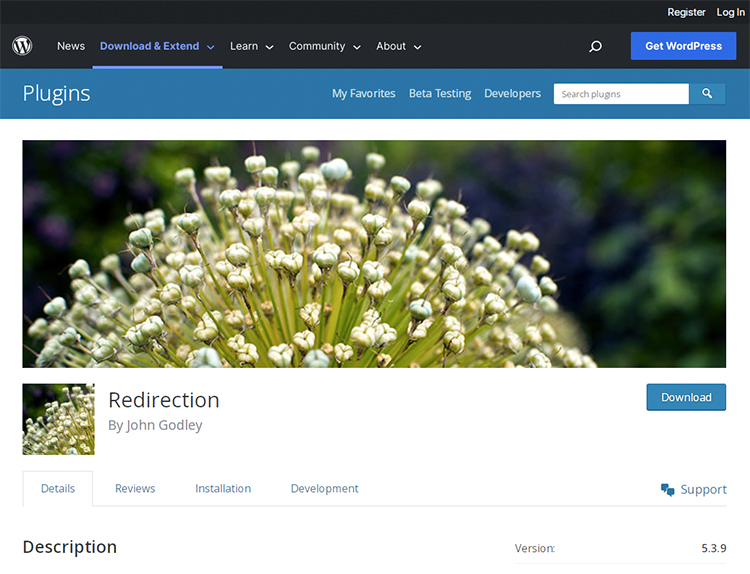Switch to the Reviews tab

135,489
